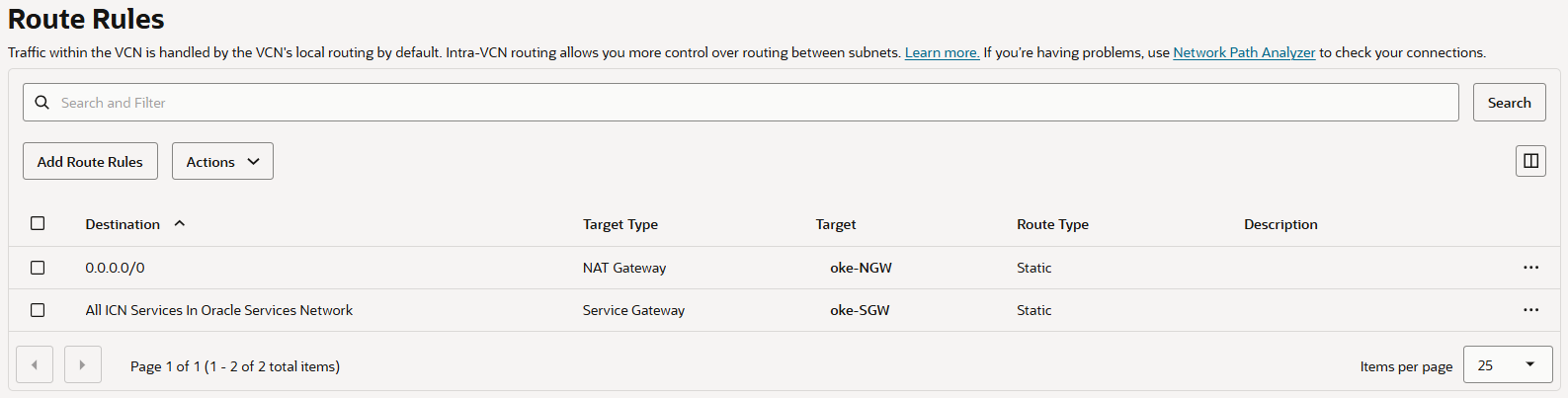Image resolution: width=1568 pixels, height=398 pixels.
Task: Check the box for the Service Gateway route
Action: click(38, 310)
